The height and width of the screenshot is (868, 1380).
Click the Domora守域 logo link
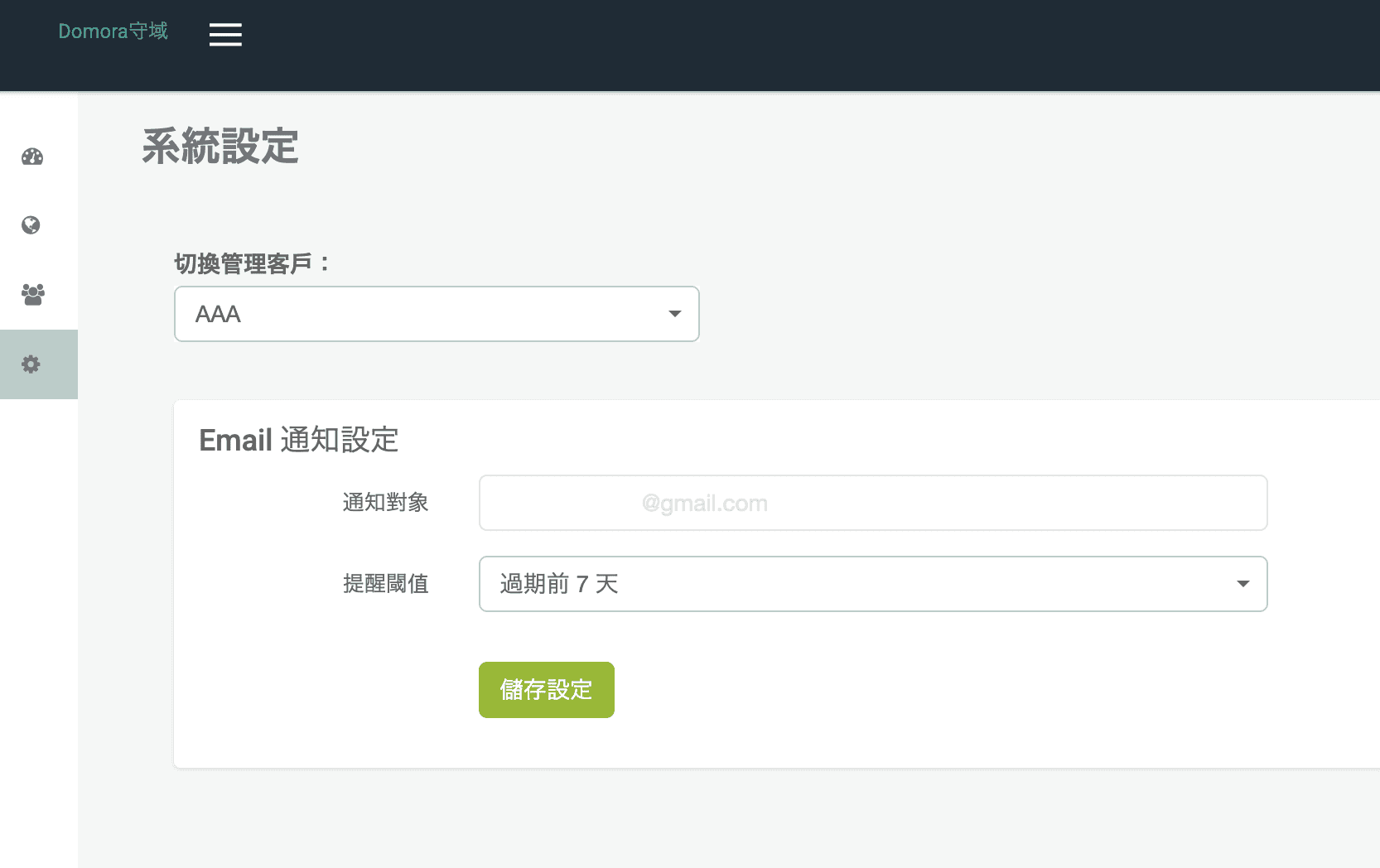point(113,31)
